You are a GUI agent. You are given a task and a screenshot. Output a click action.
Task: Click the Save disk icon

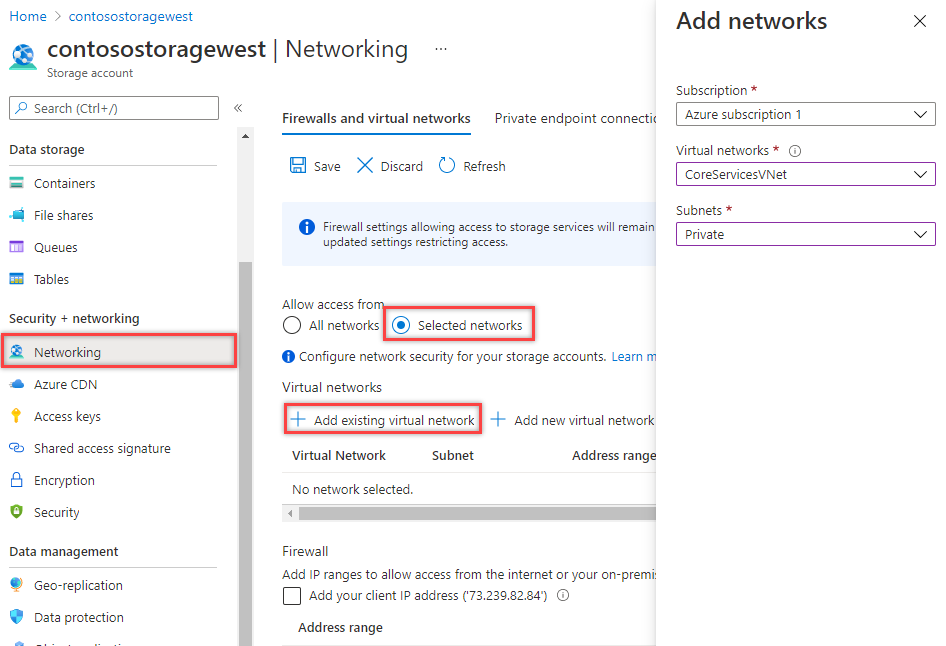298,166
